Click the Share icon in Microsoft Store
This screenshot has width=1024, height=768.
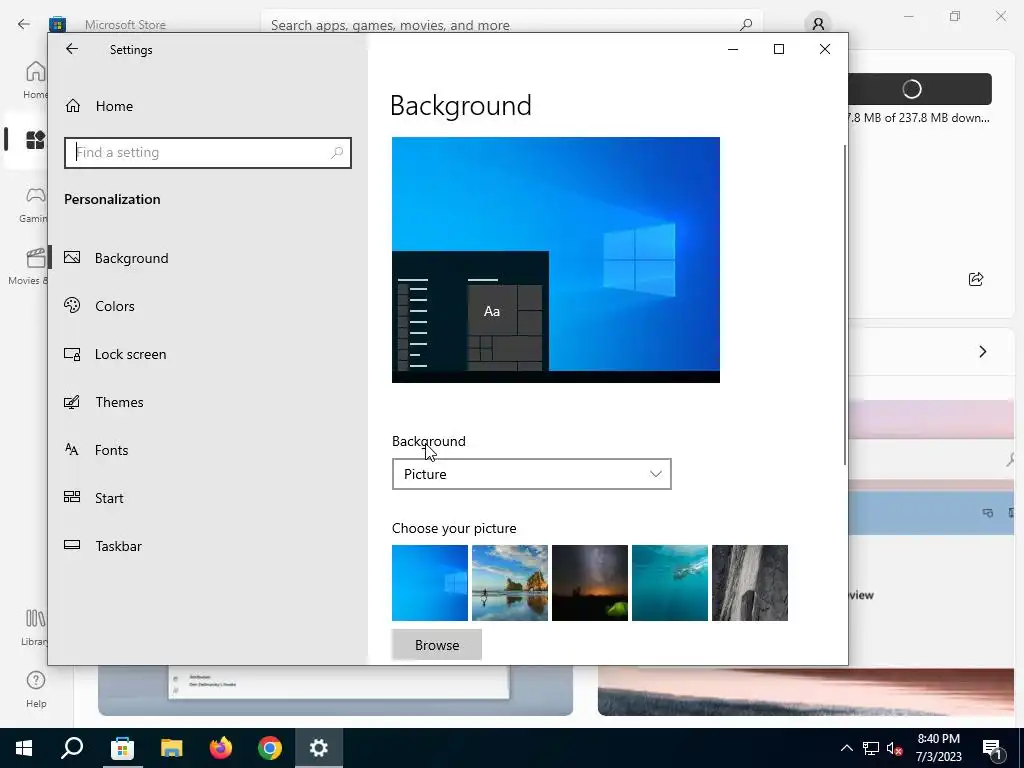pos(976,280)
